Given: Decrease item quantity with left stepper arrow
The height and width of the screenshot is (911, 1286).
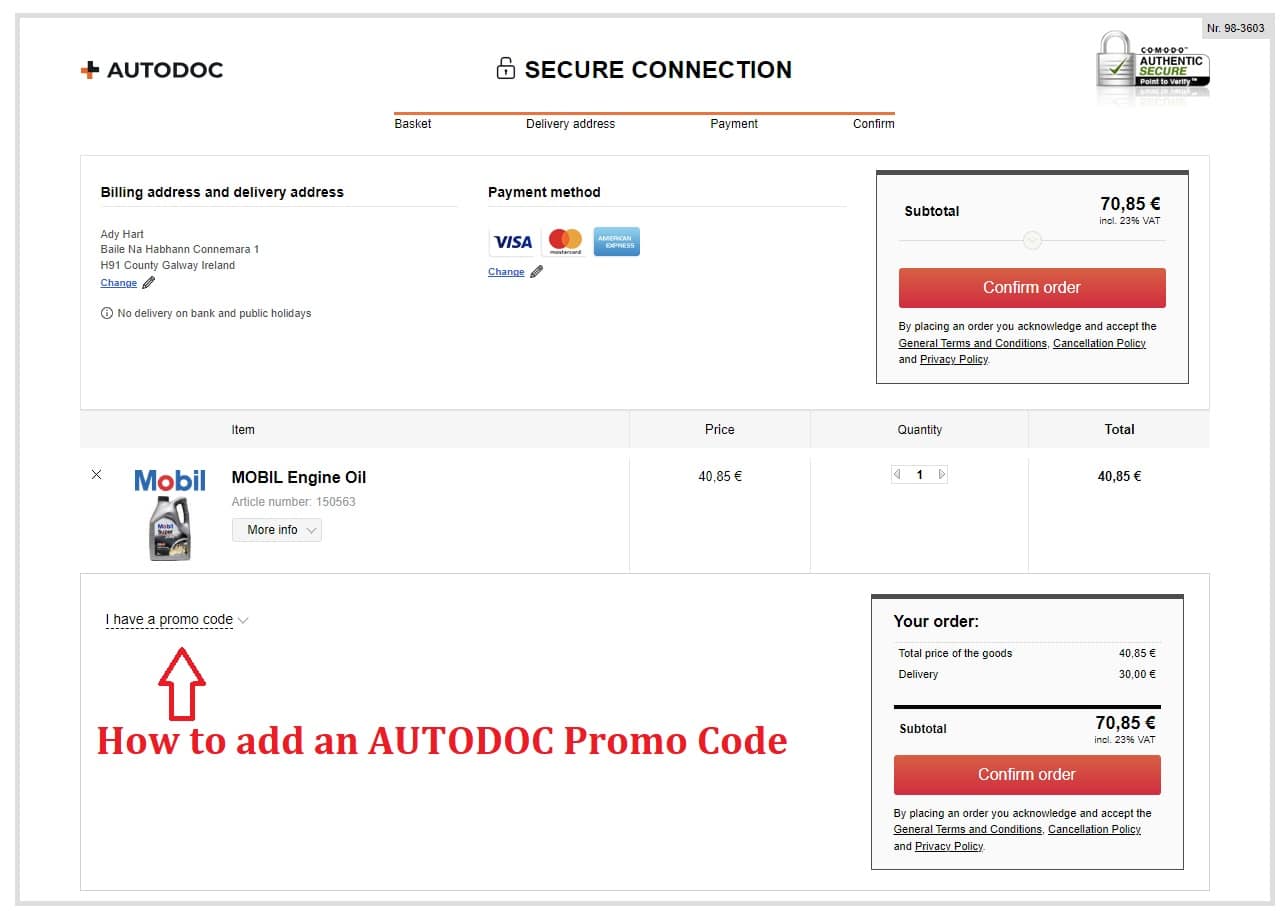Looking at the screenshot, I should (x=897, y=474).
